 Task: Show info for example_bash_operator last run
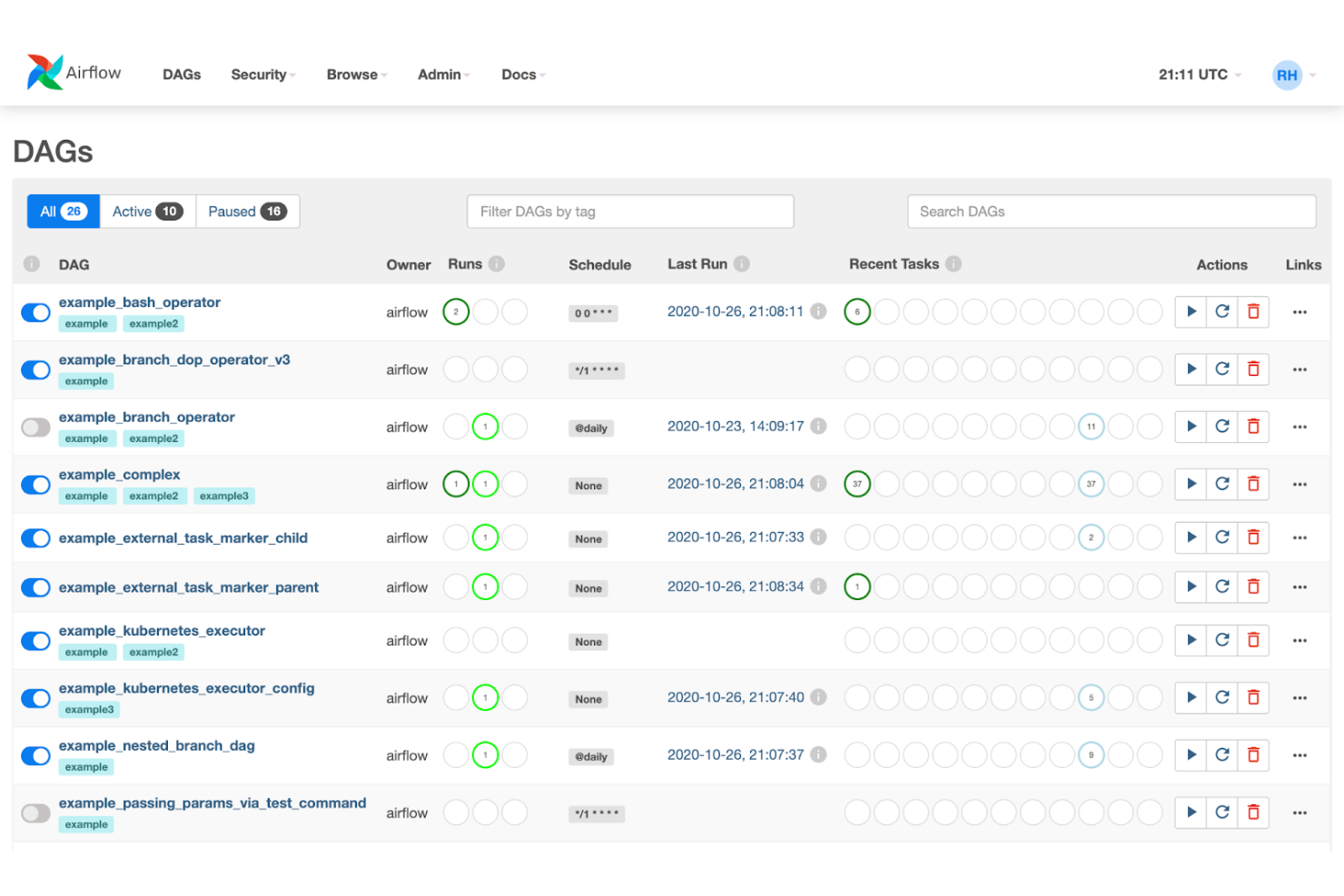point(818,311)
